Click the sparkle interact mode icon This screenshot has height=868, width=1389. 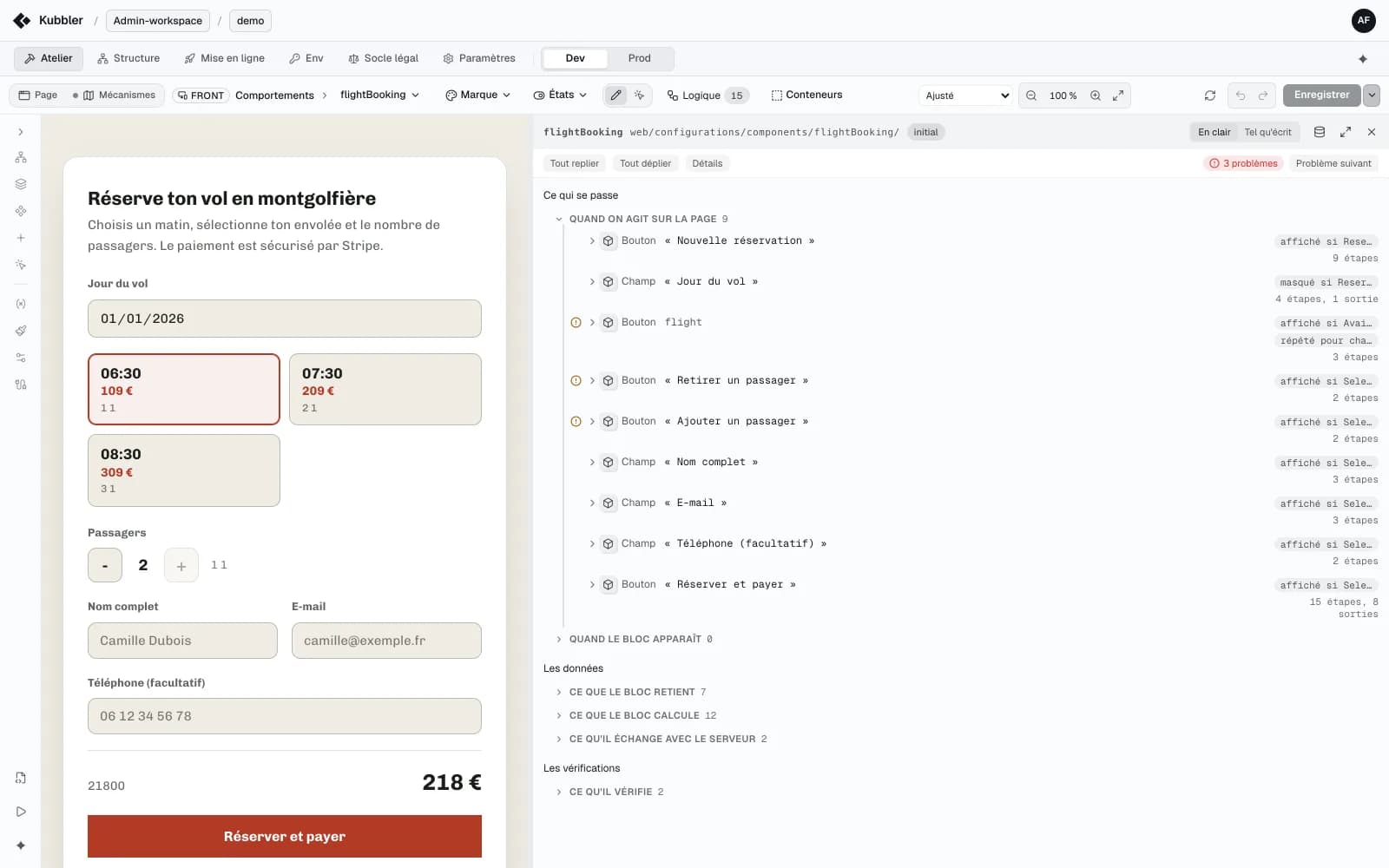coord(640,95)
